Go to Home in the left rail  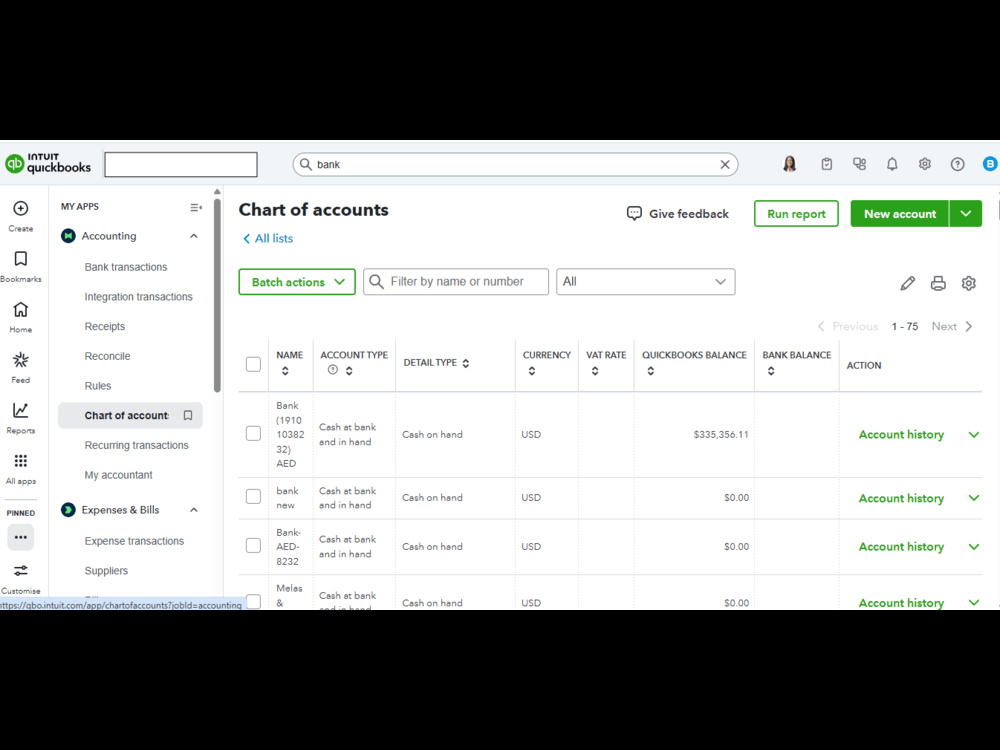[20, 309]
